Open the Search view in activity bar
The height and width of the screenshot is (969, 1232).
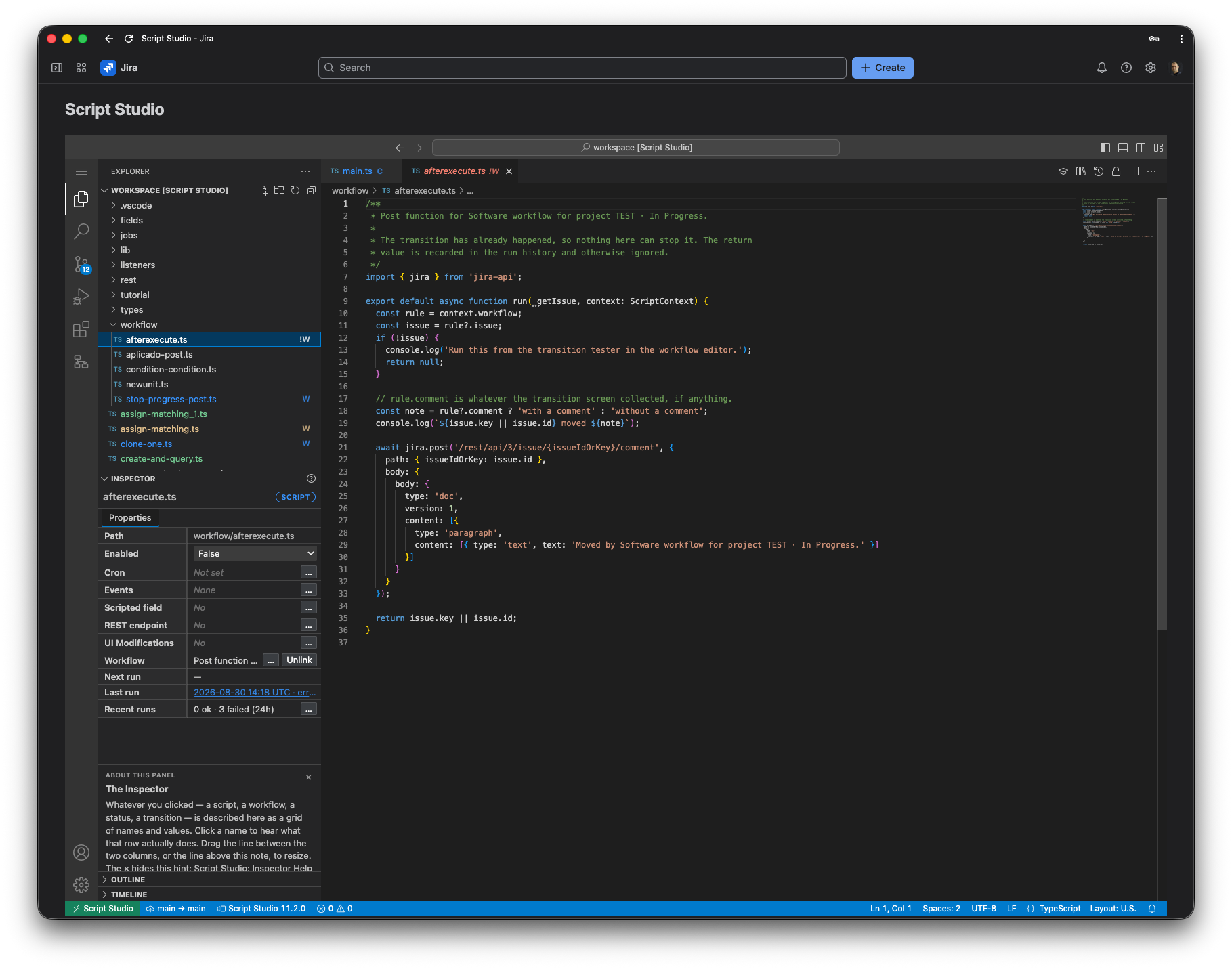tap(81, 232)
